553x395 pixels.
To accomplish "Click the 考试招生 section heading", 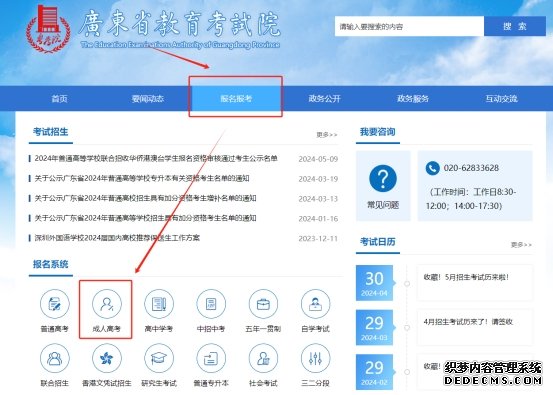I will 50,132.
